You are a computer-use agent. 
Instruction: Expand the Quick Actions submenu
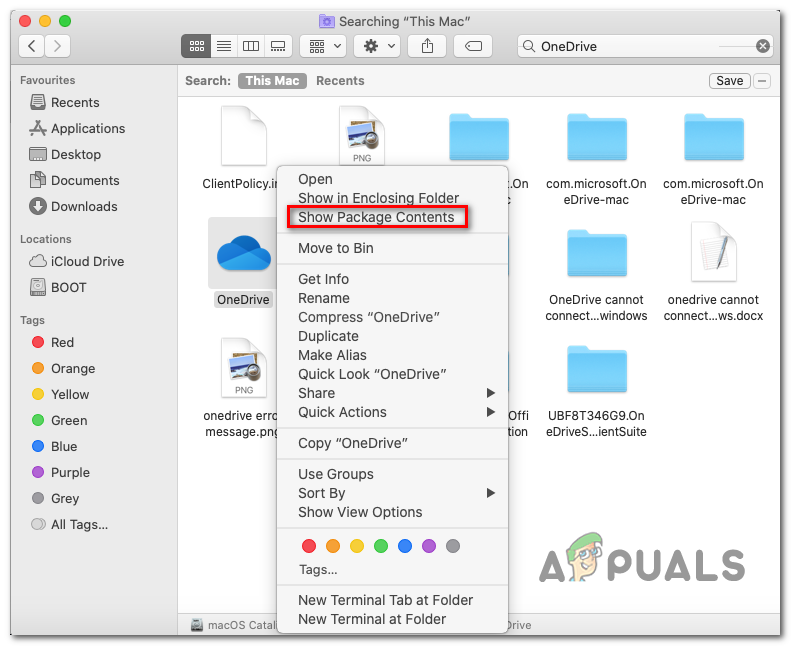point(392,413)
